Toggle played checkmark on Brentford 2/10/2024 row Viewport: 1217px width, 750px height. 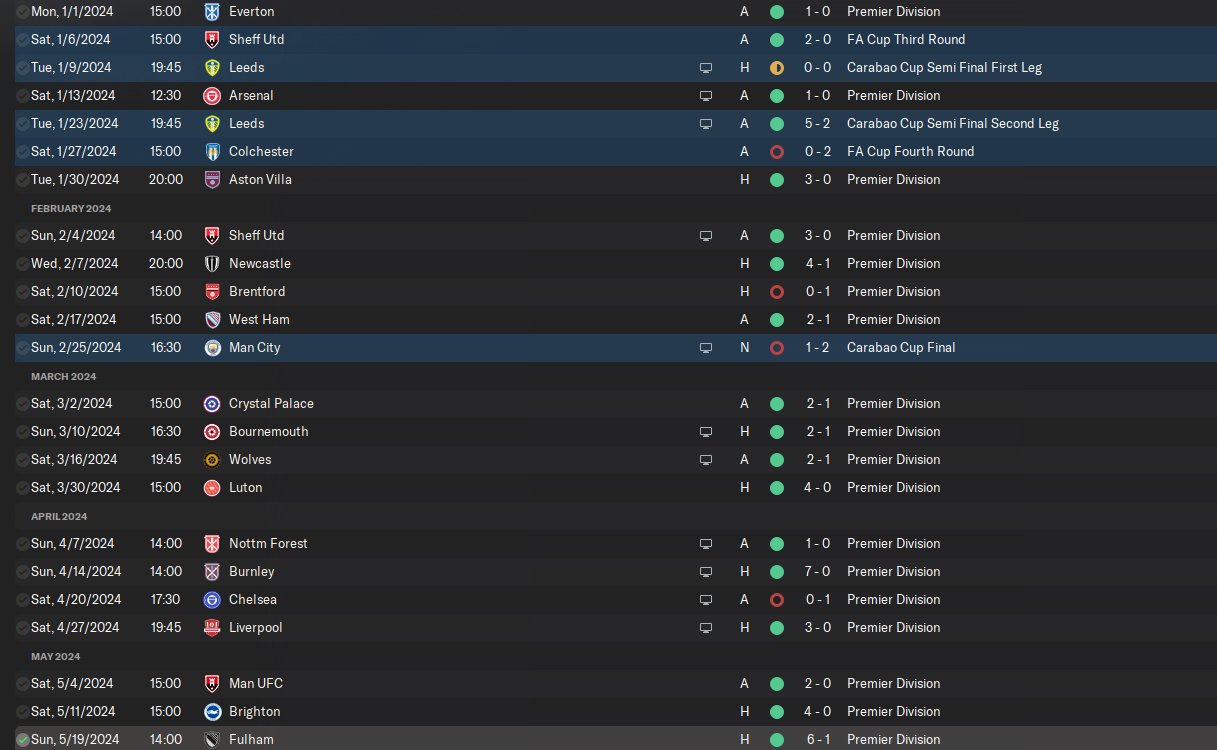pyautogui.click(x=22, y=292)
